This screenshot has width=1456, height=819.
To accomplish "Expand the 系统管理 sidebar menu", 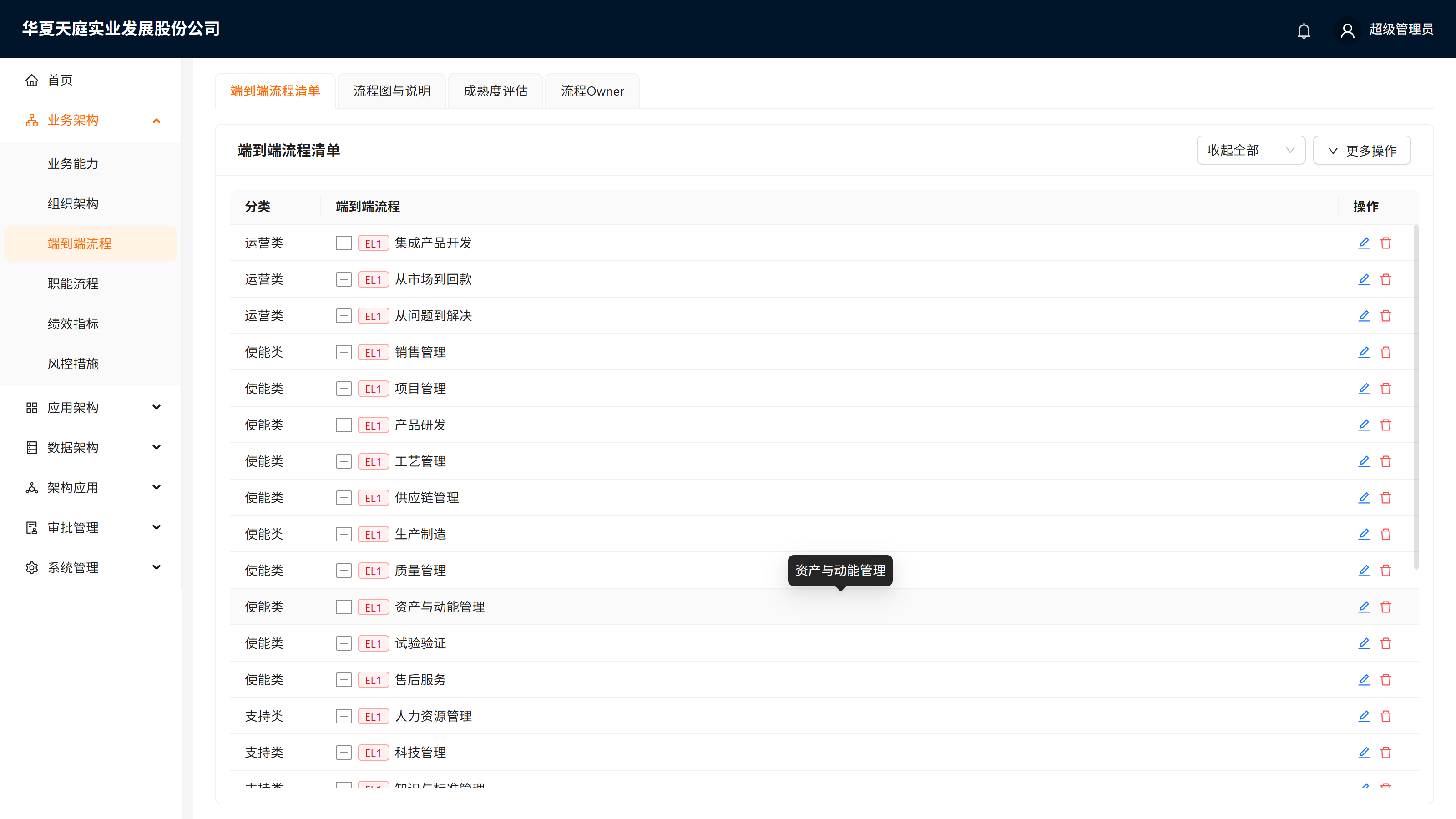I will [91, 567].
